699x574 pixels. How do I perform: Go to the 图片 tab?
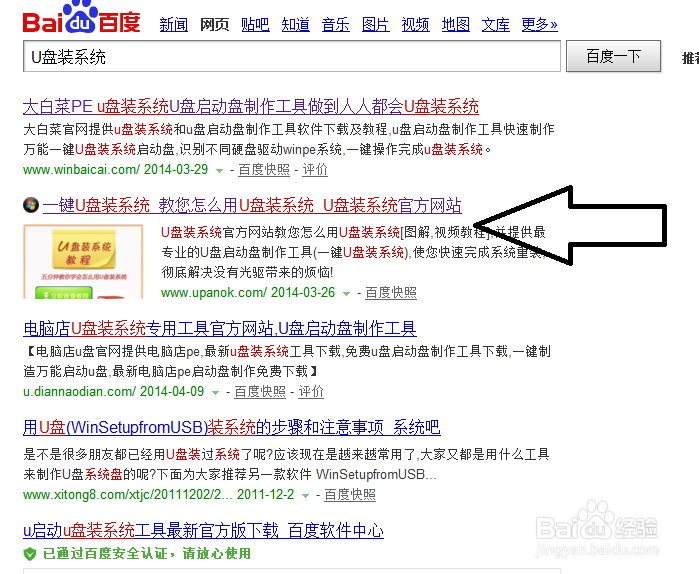click(375, 25)
